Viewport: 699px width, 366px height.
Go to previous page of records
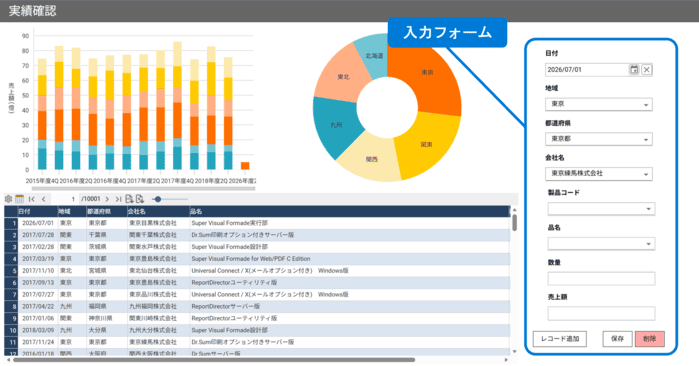pyautogui.click(x=43, y=199)
